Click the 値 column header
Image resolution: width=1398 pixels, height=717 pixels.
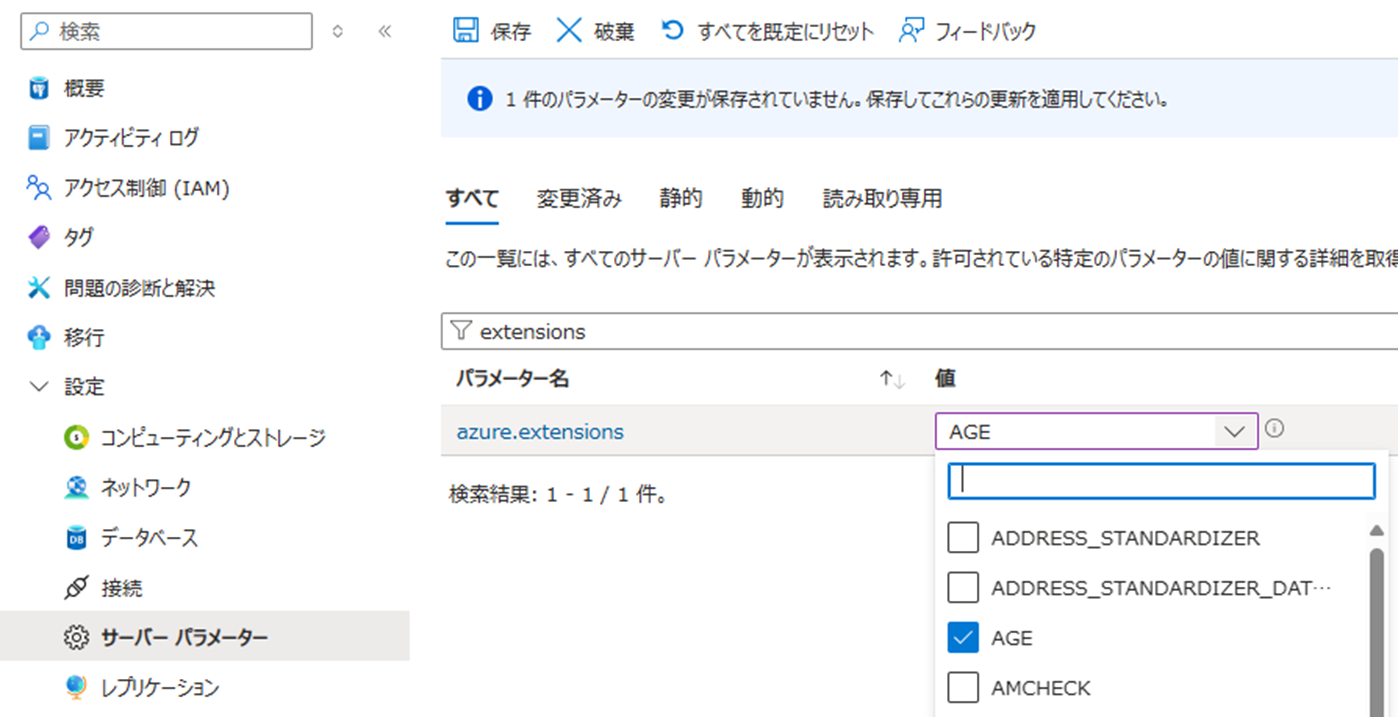[945, 378]
